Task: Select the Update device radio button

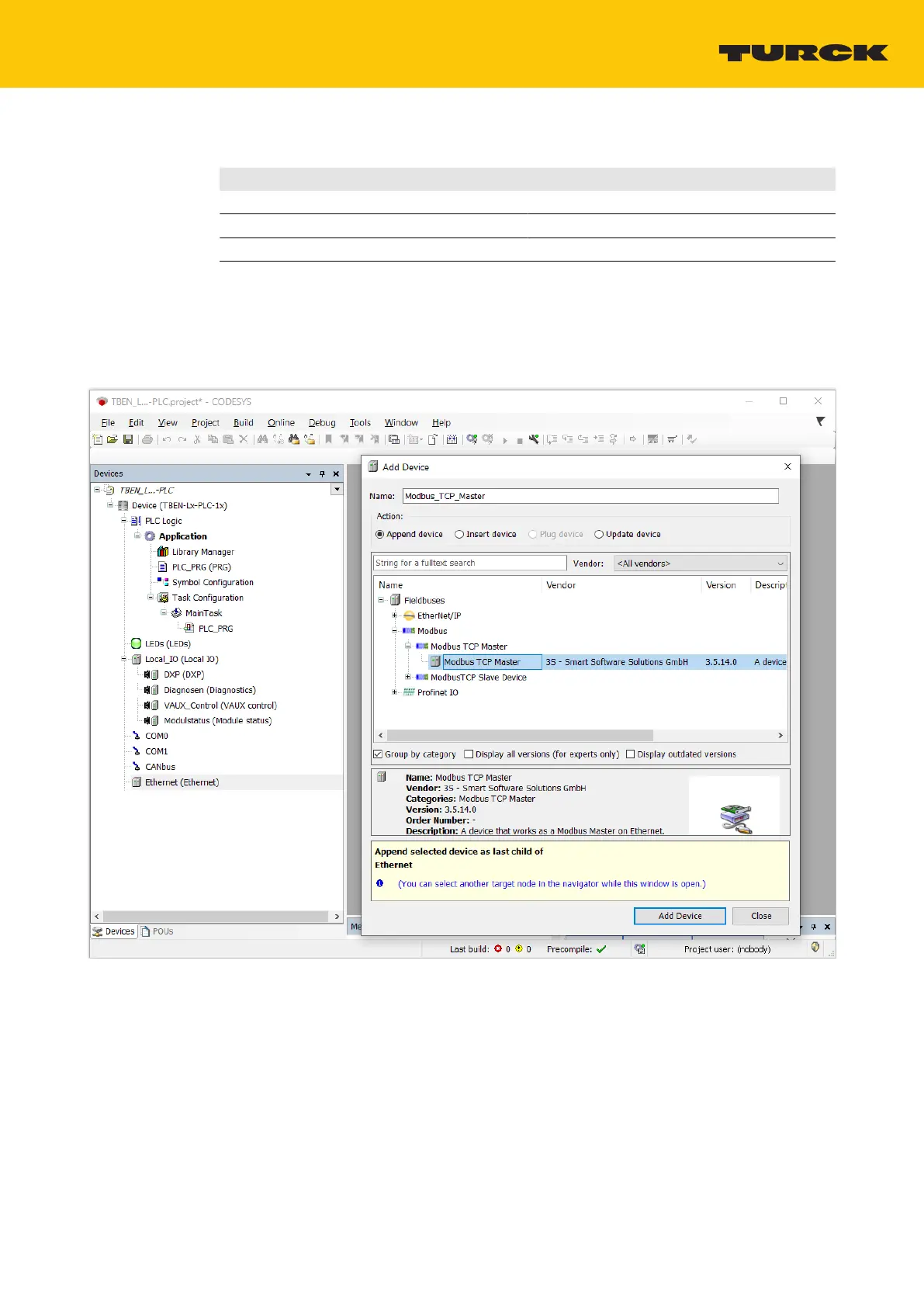Action: point(599,534)
